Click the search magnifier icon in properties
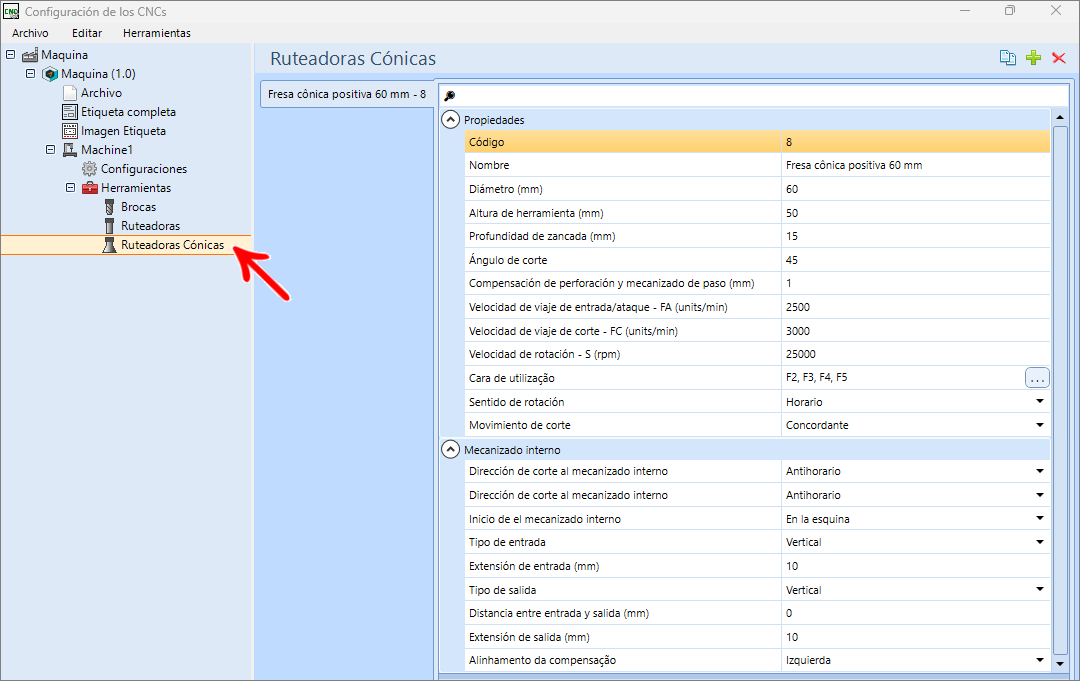 (450, 96)
